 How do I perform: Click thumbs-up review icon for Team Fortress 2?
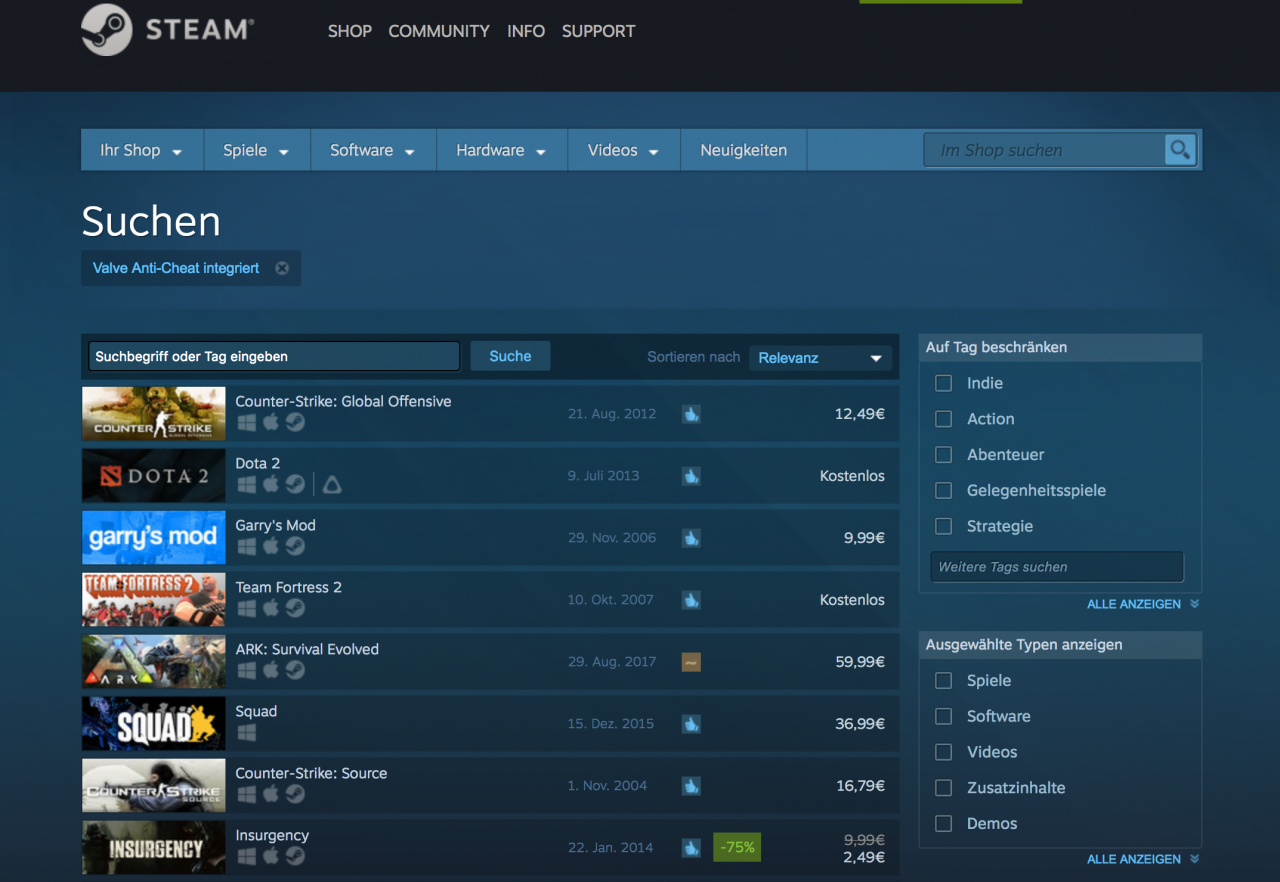click(691, 600)
